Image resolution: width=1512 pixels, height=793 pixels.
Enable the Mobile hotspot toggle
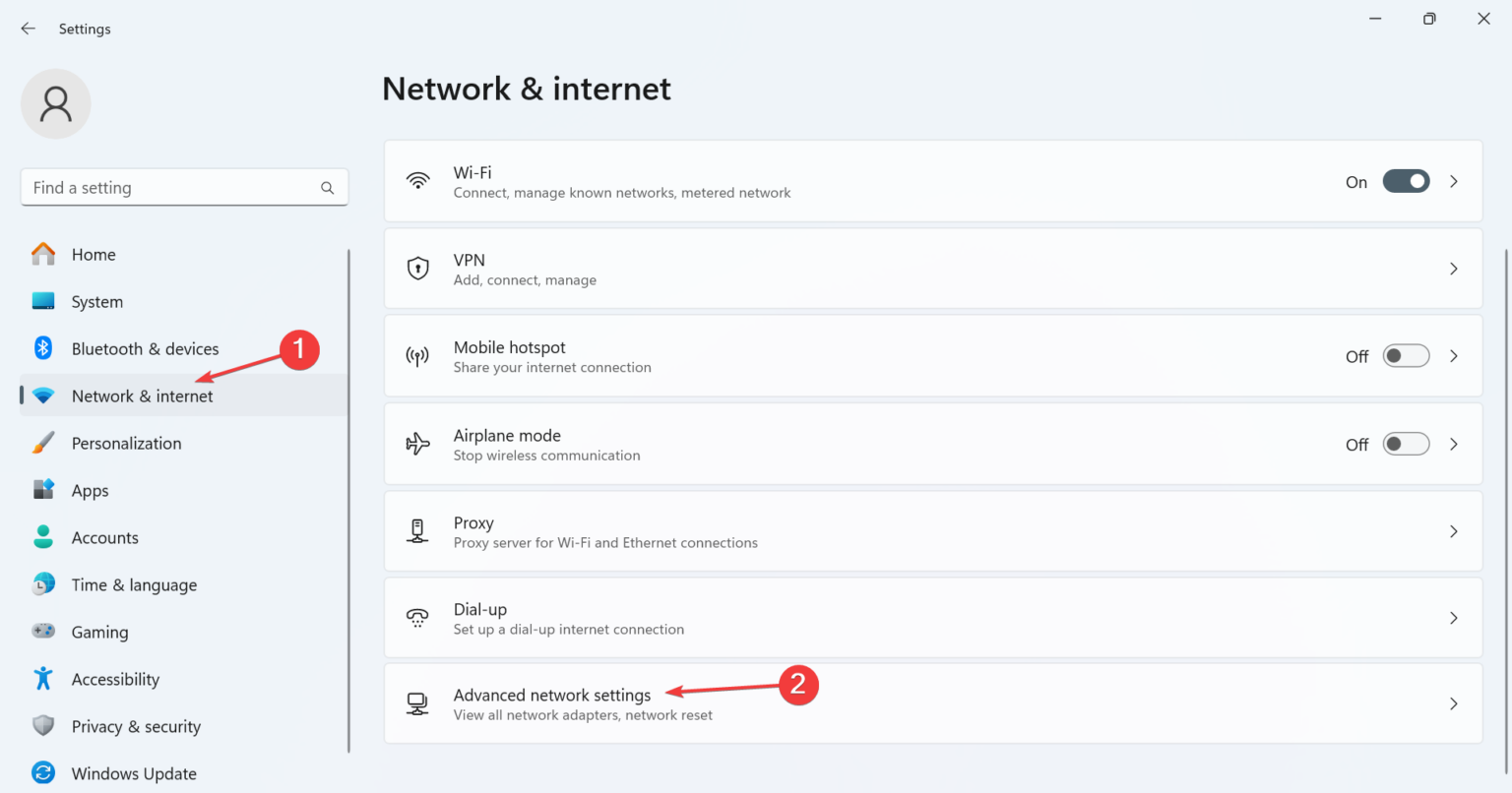tap(1406, 355)
